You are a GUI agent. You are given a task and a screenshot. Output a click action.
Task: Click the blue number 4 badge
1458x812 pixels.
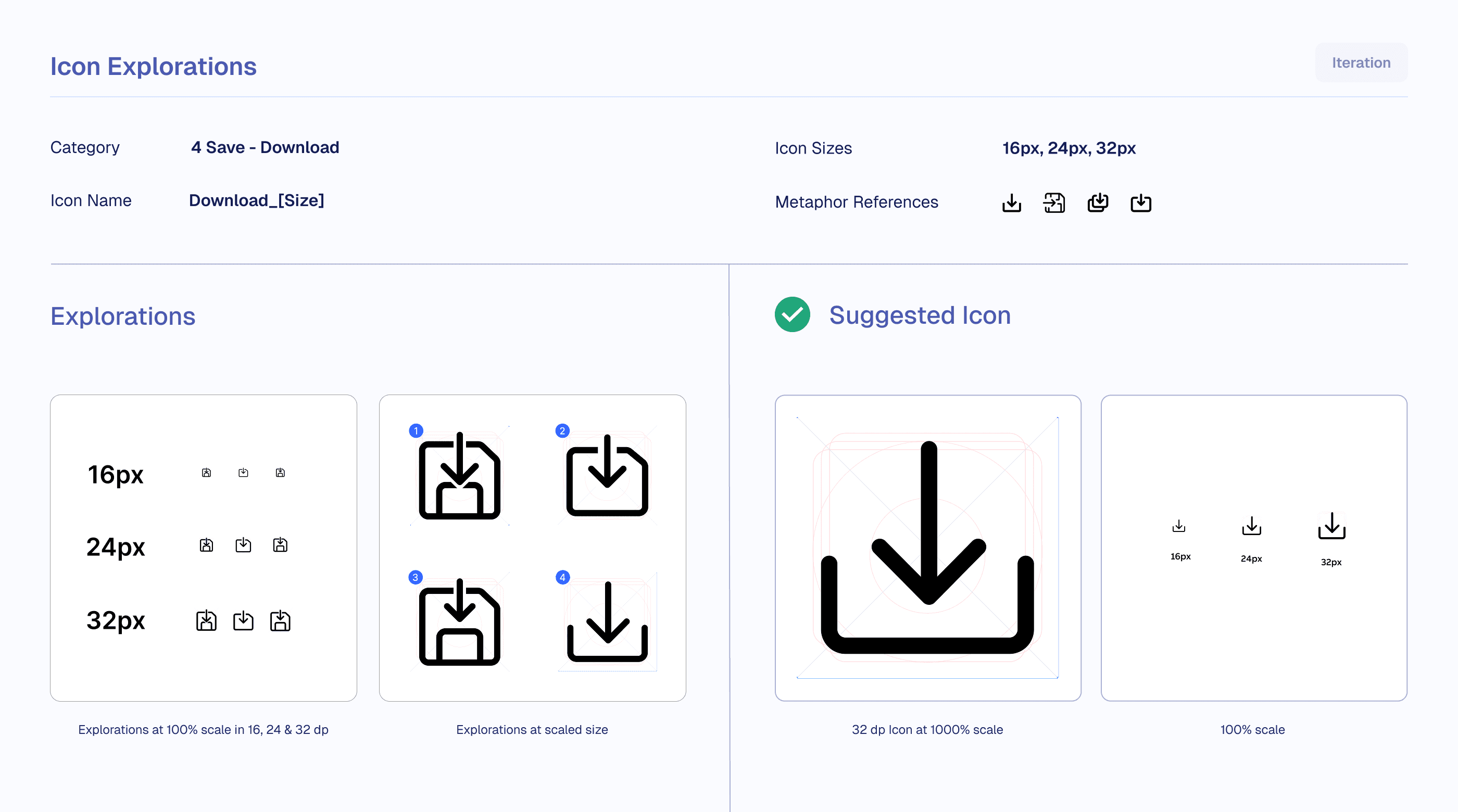click(562, 577)
